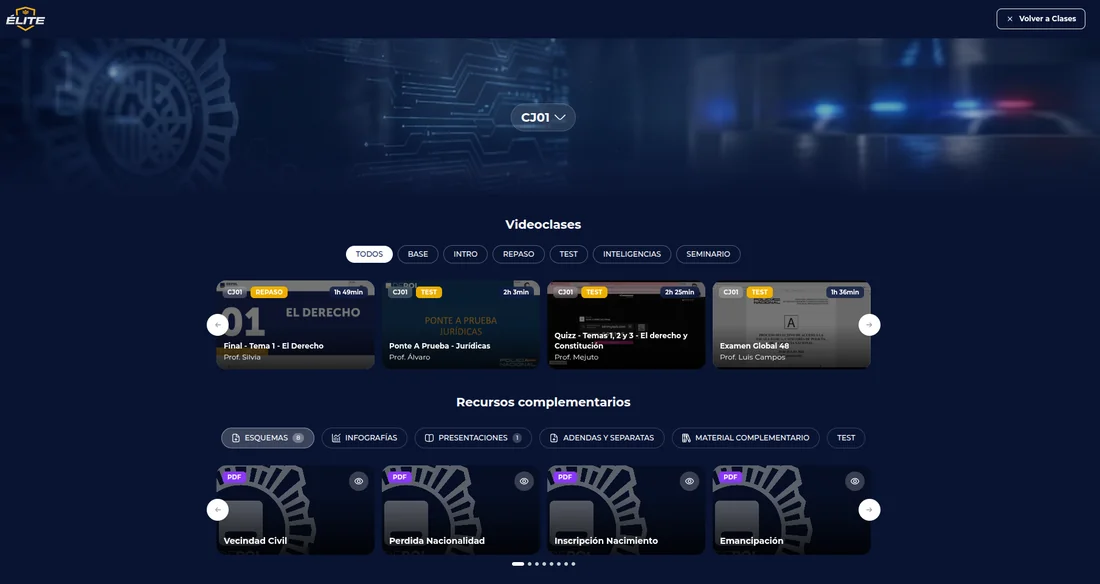The height and width of the screenshot is (584, 1100).
Task: Select the TEST tab under Recursos complementarios
Action: pos(846,438)
